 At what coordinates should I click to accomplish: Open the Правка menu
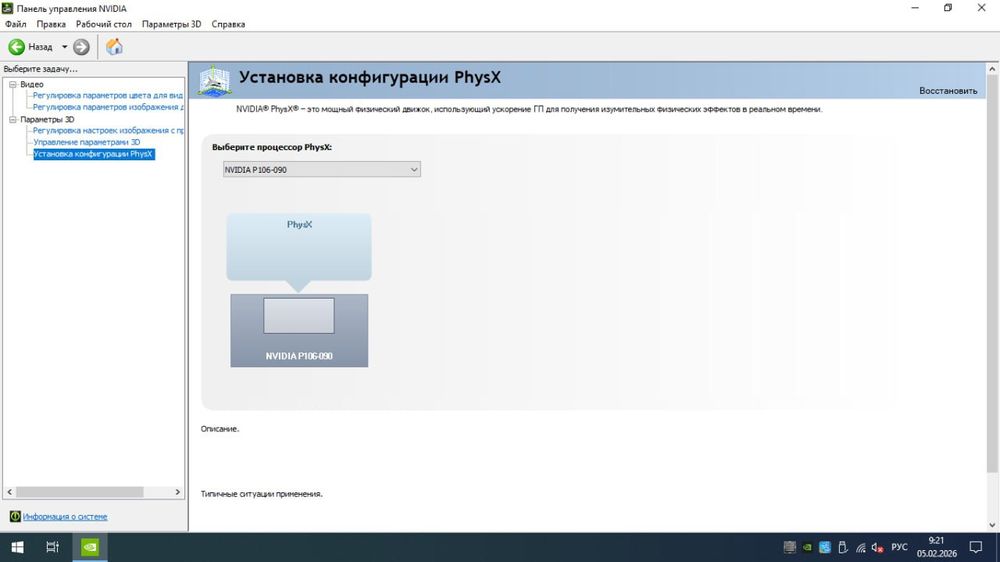coord(51,24)
